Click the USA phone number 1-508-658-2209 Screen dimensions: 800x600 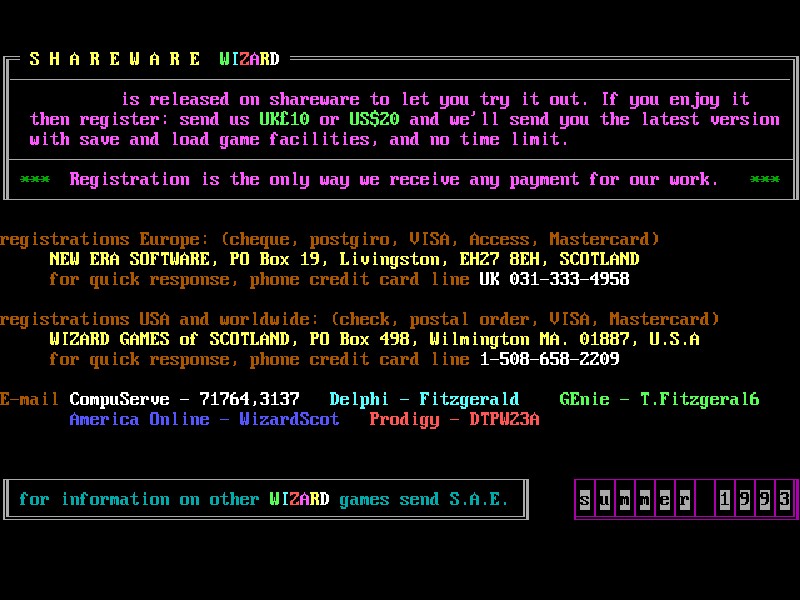(549, 359)
